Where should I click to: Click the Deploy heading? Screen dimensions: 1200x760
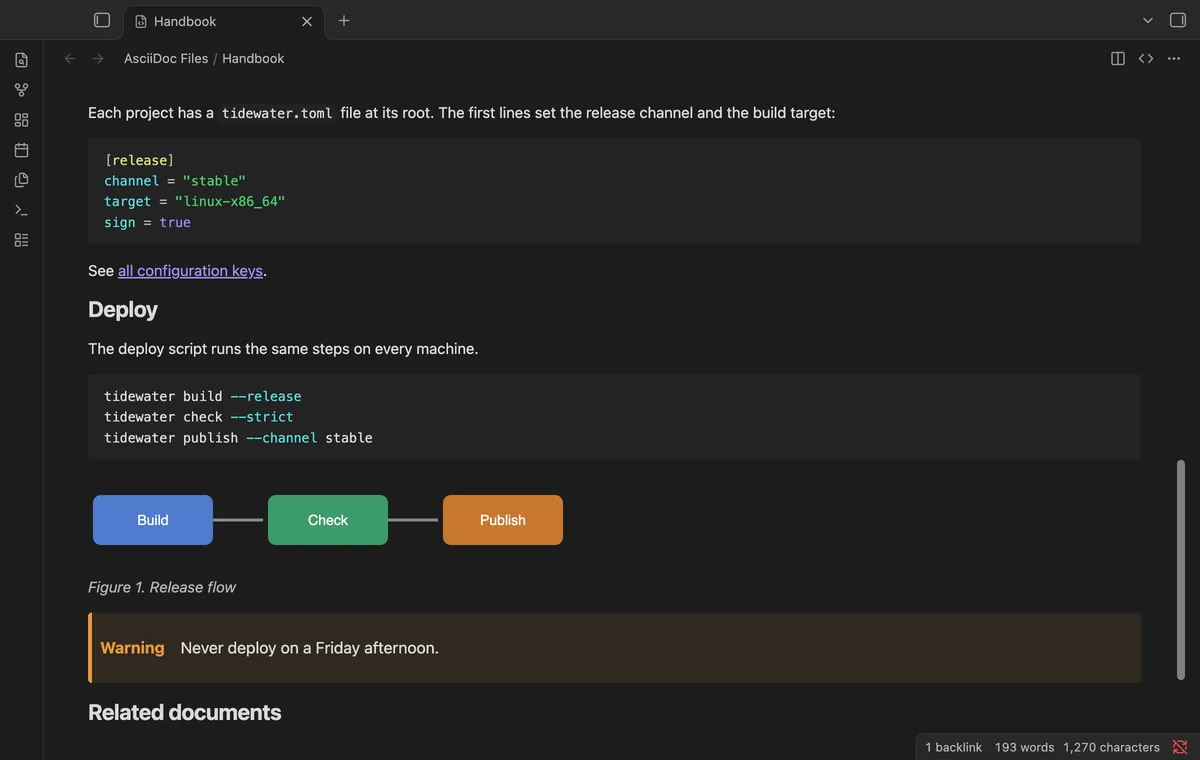click(123, 310)
